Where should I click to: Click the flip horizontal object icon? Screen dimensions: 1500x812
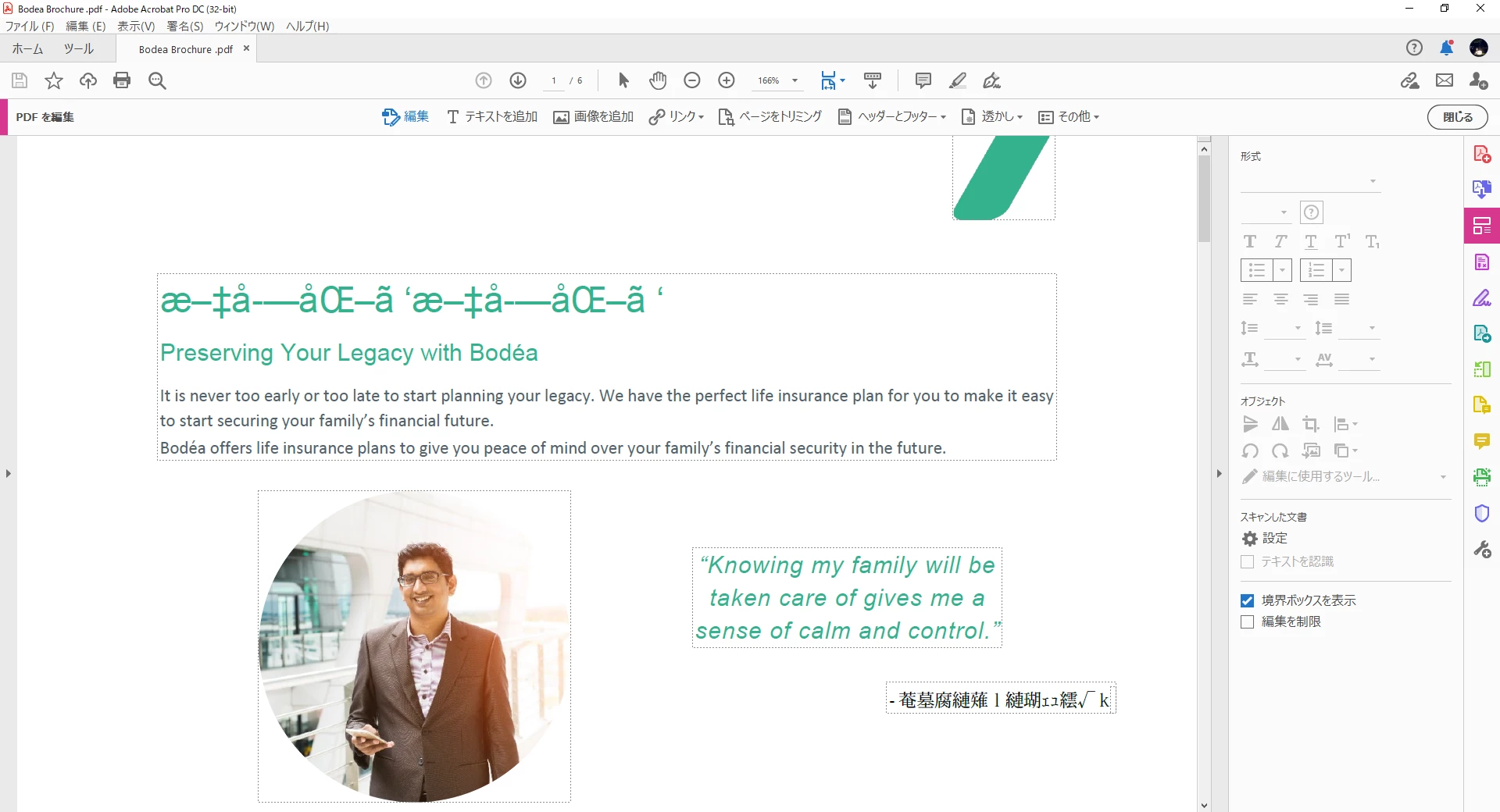[x=1280, y=424]
